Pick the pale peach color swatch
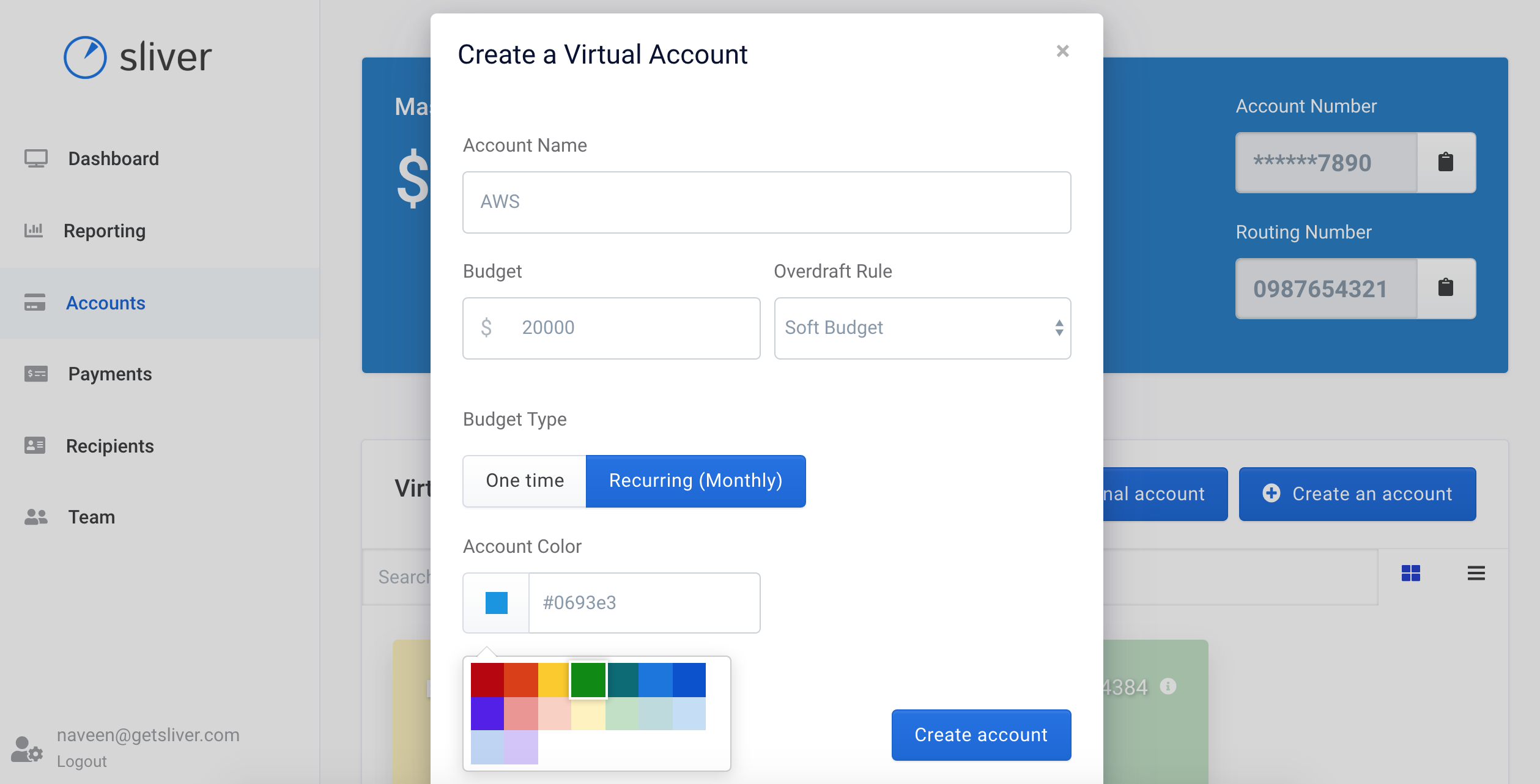 pos(555,714)
